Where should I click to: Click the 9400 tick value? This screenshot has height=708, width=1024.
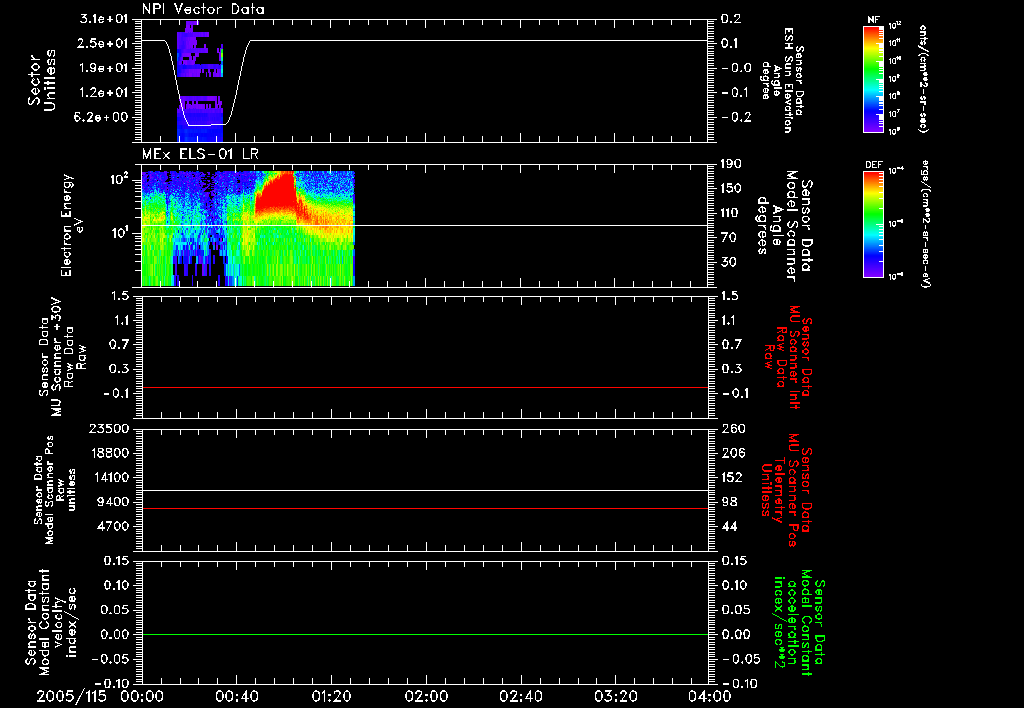114,502
